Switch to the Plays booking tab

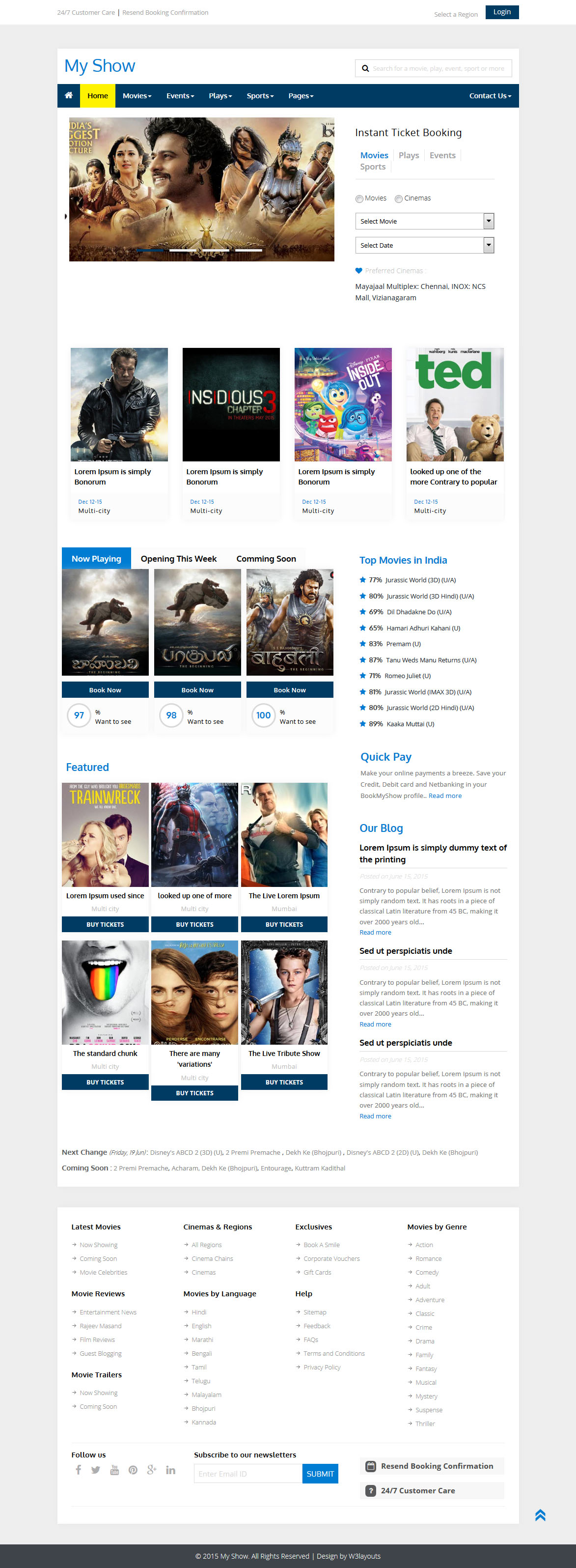(x=408, y=155)
